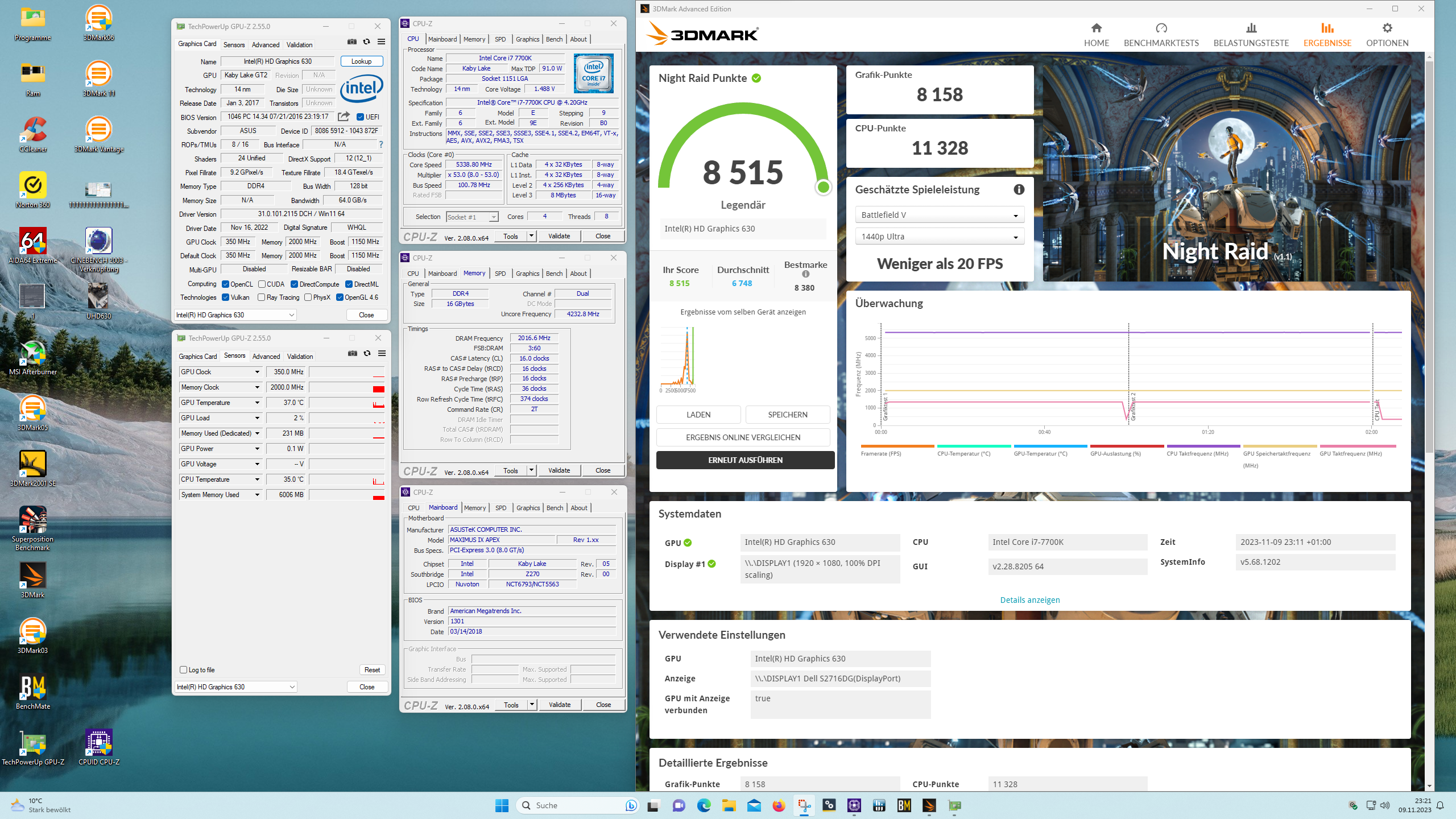
Task: Open Socket #1 selection dropdown in CPU-Z
Action: [472, 217]
